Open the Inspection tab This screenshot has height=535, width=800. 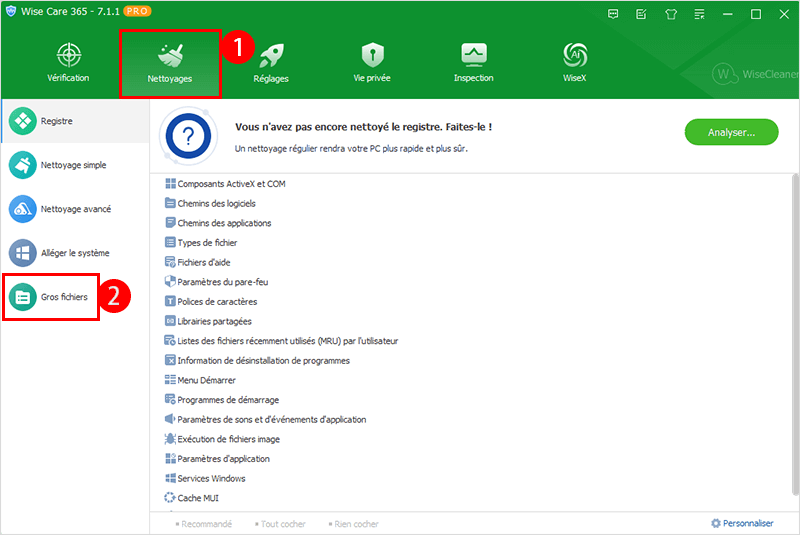(473, 63)
